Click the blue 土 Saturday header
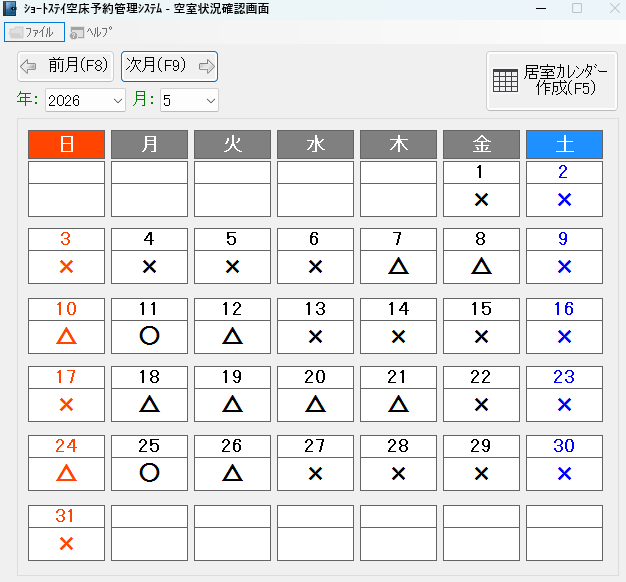Screen dimensions: 626x582 click(x=564, y=144)
